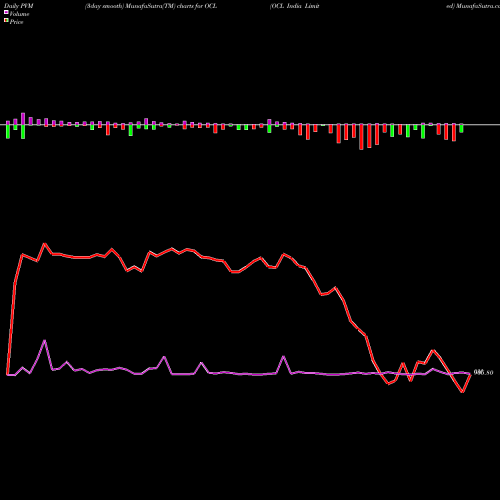Click the Volume legend swatch

[x=6, y=13]
